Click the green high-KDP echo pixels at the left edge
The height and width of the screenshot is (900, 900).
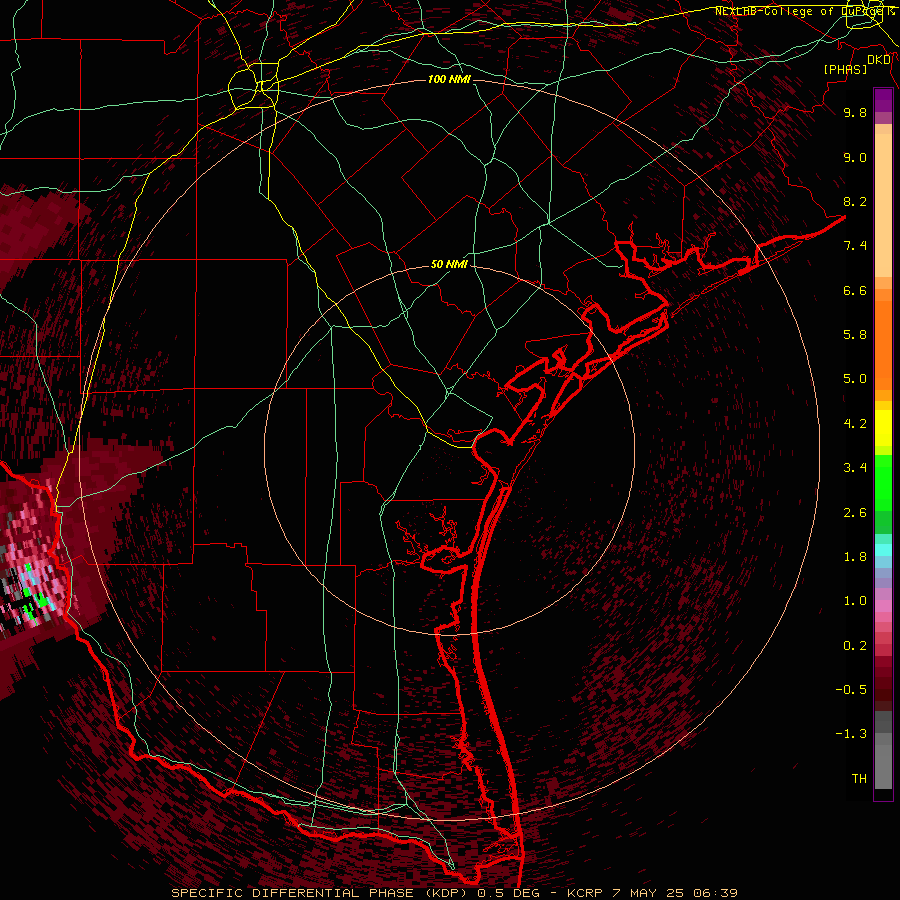click(x=41, y=600)
